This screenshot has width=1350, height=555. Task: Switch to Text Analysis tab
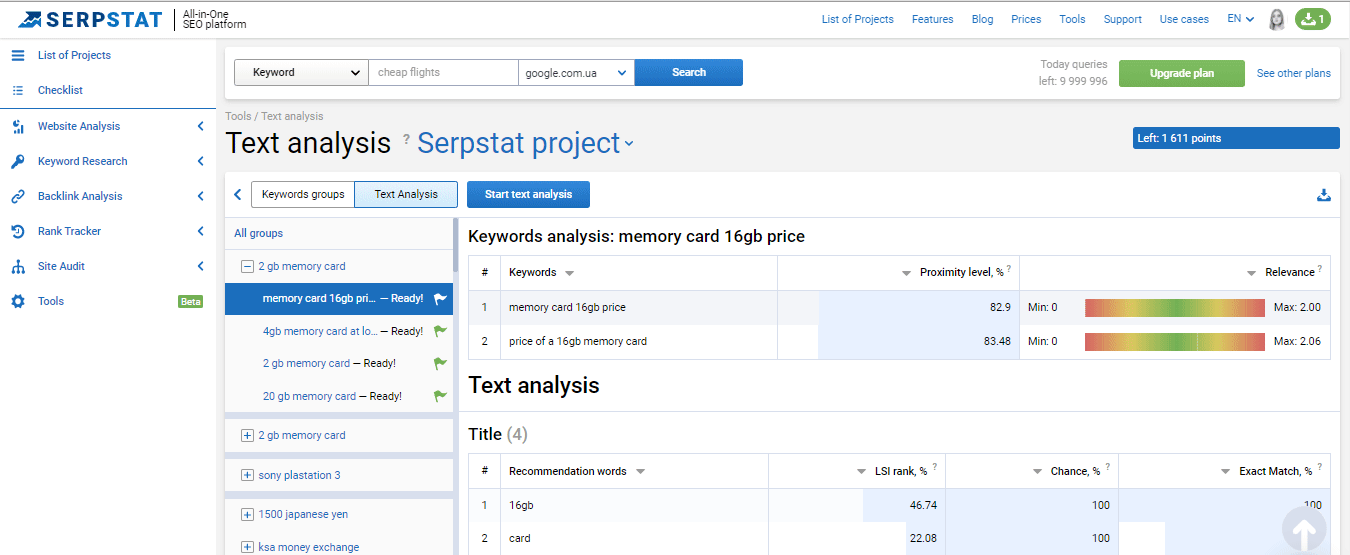coord(406,194)
